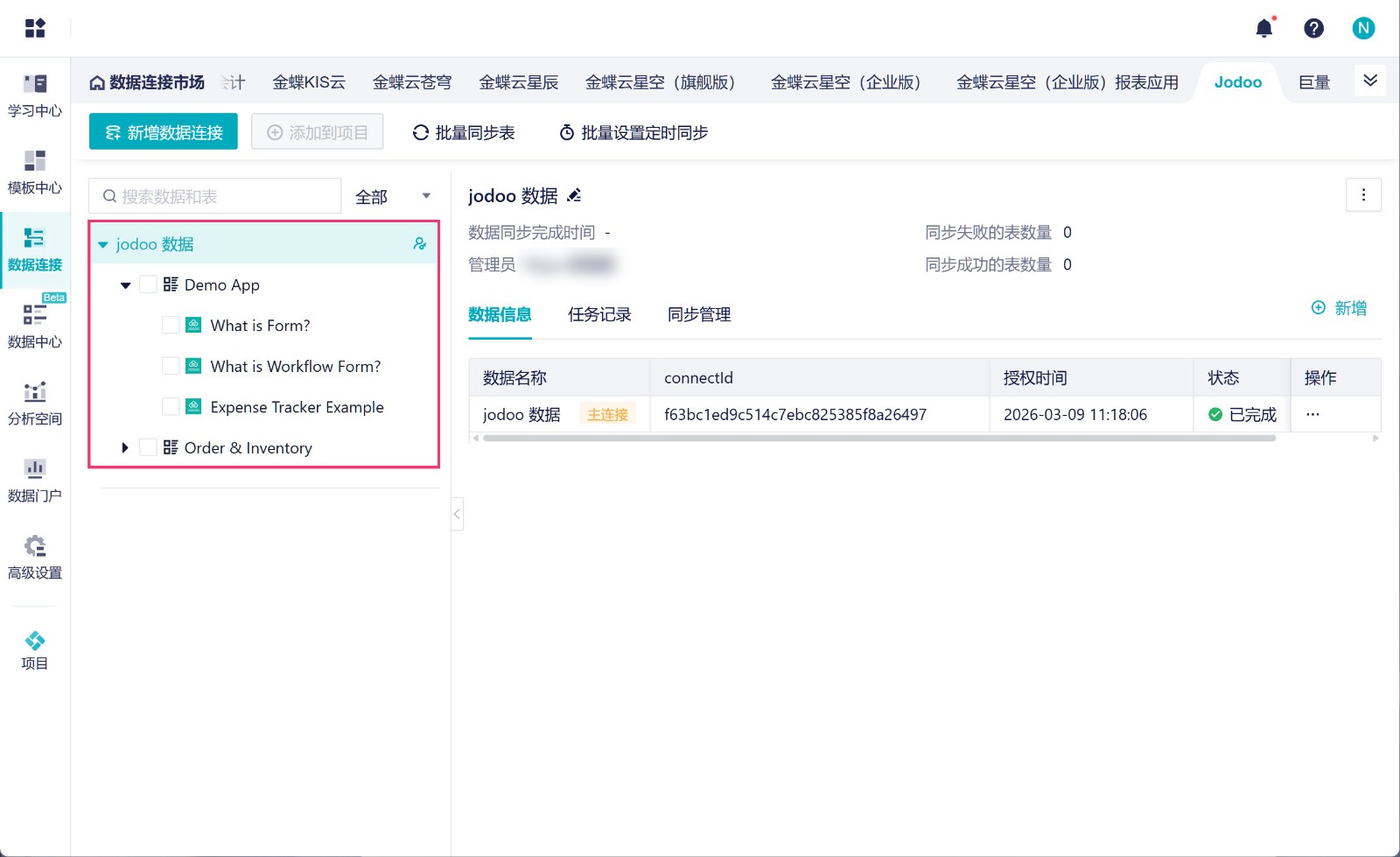Switch to the 金蝶云苍穹 tab
The height and width of the screenshot is (857, 1400).
pyautogui.click(x=412, y=82)
